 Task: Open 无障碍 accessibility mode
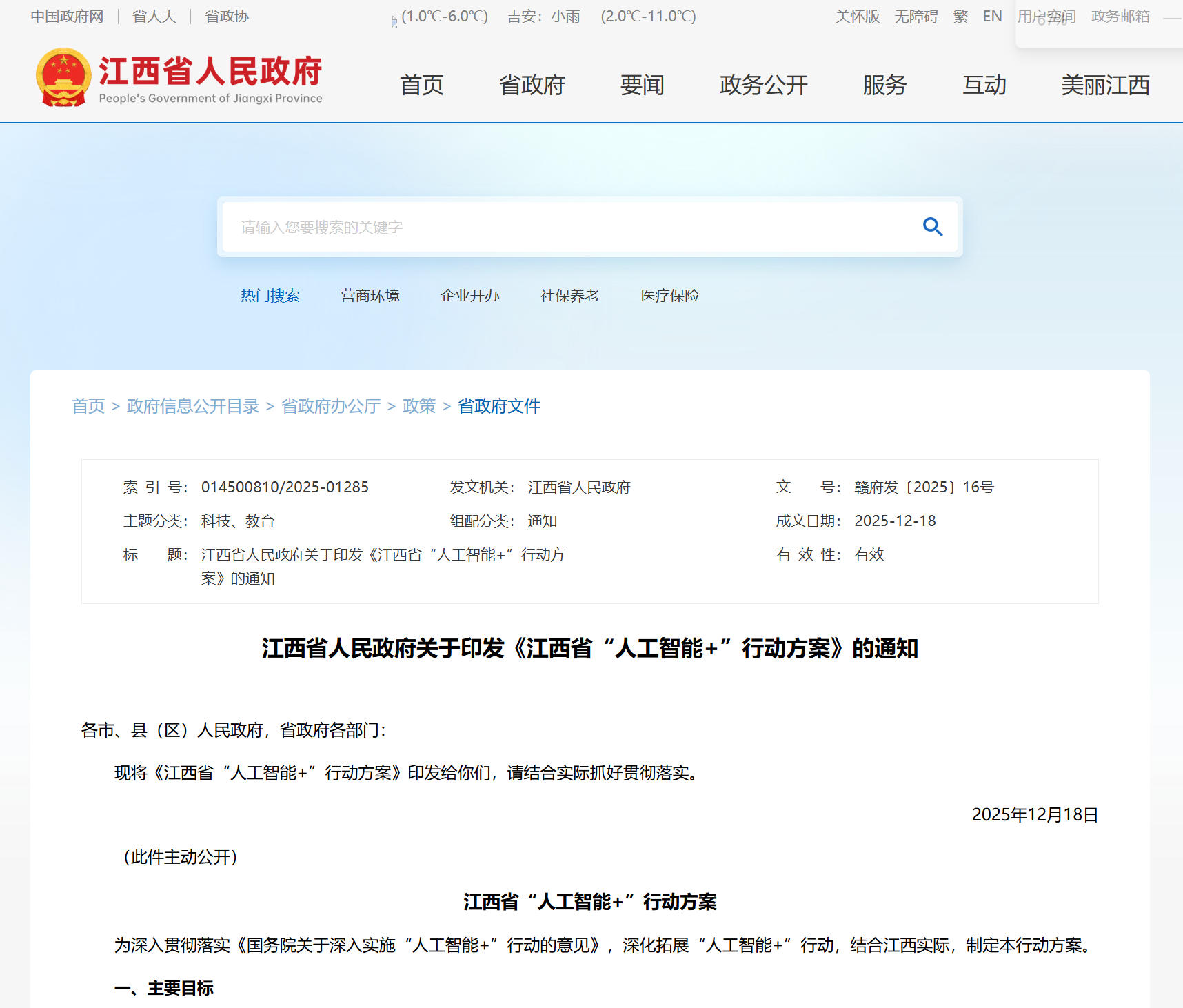[916, 17]
